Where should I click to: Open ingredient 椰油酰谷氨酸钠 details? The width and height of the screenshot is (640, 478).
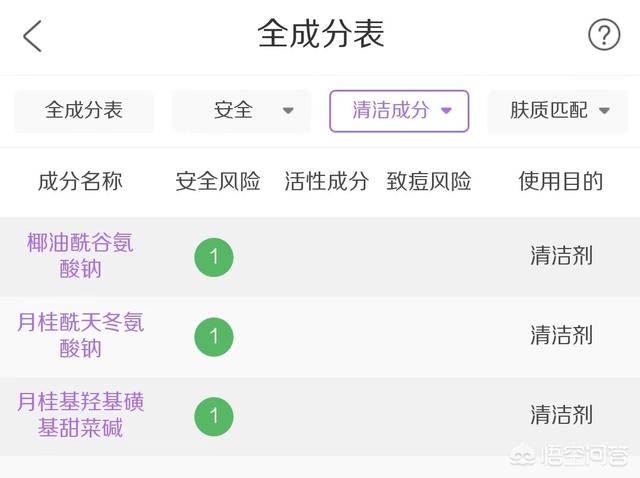pos(80,256)
